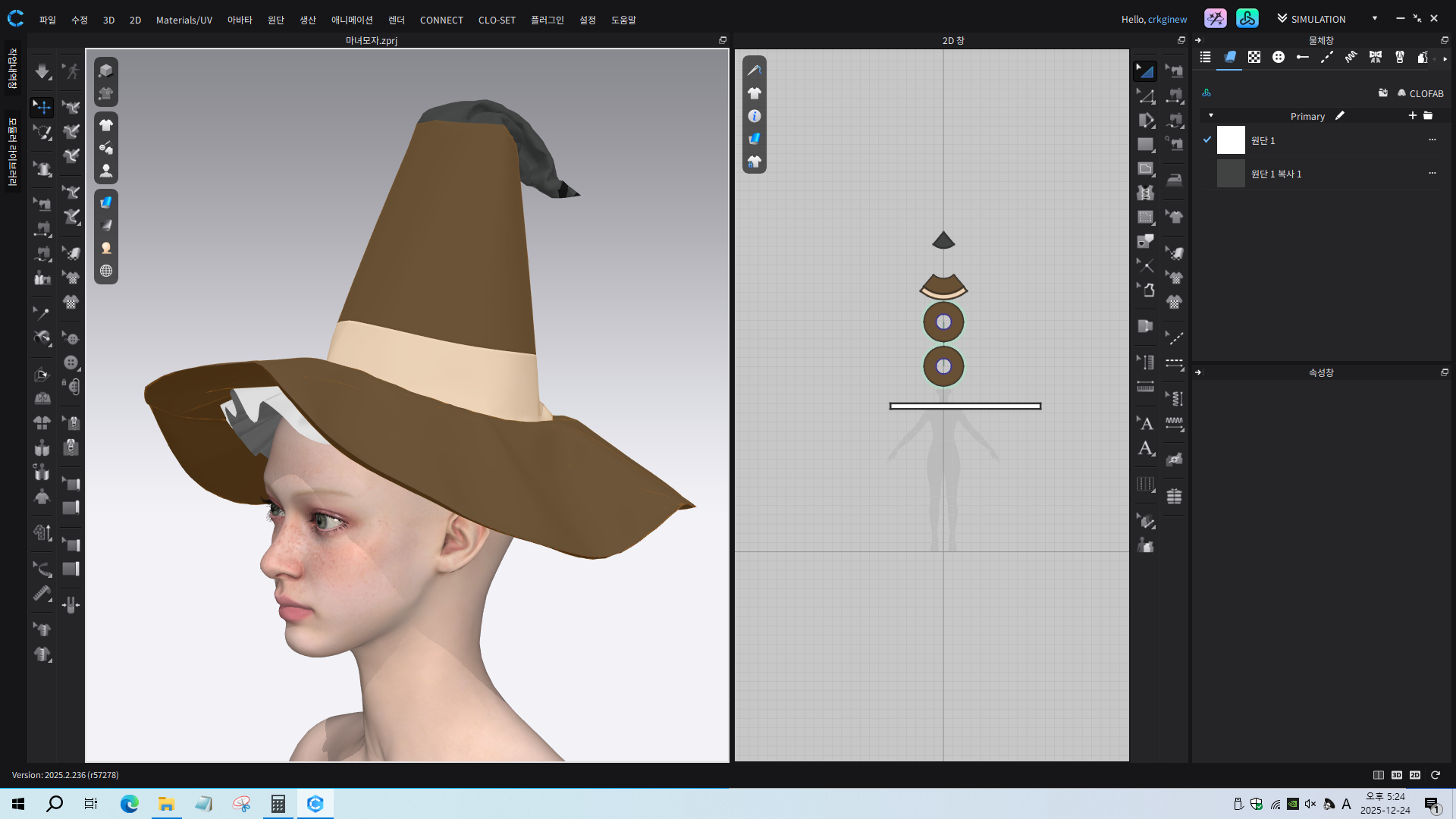
Task: Open the Button tab in the Object Browser
Action: 1278,57
